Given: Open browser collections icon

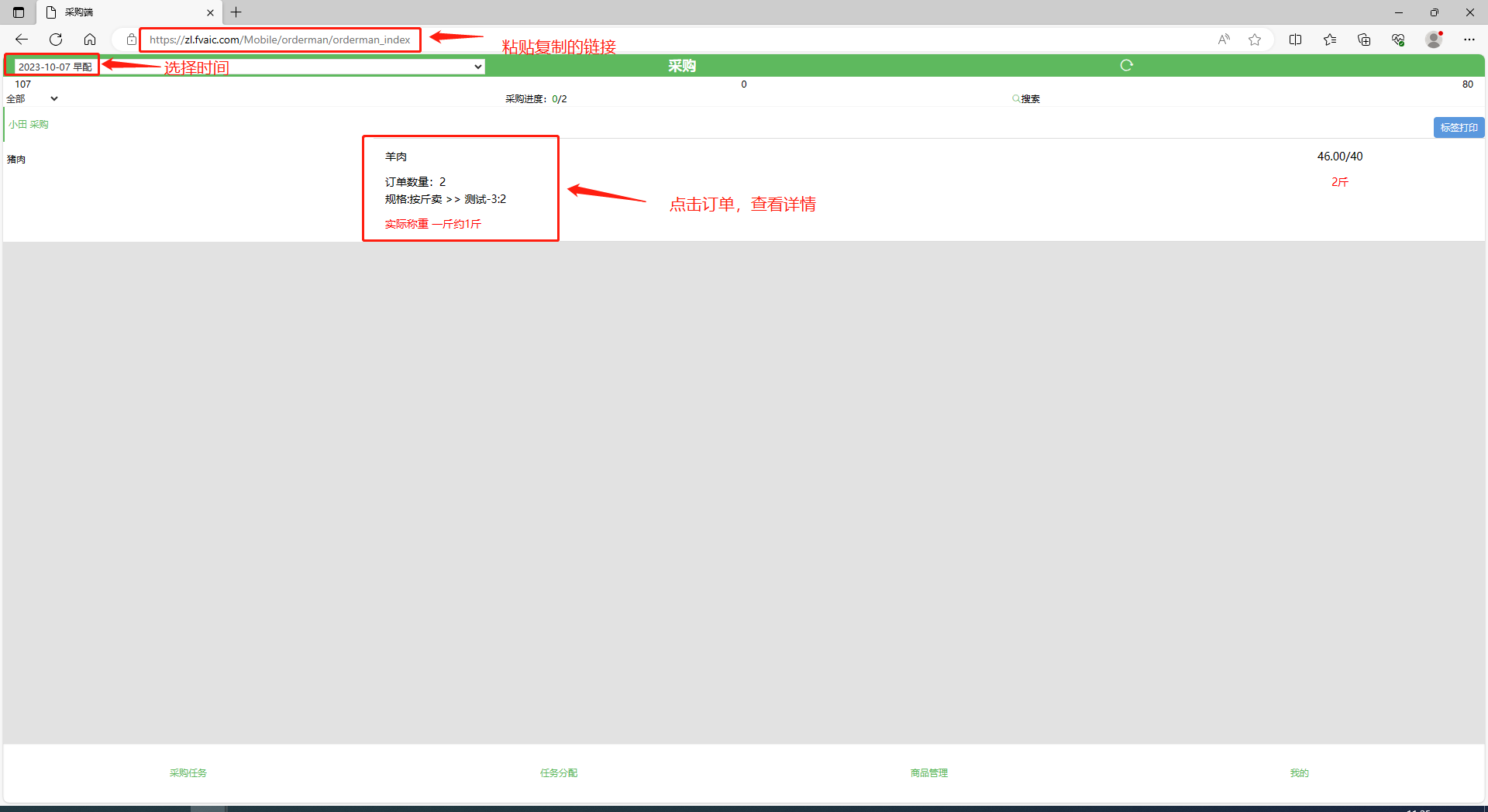Looking at the screenshot, I should pyautogui.click(x=1364, y=40).
